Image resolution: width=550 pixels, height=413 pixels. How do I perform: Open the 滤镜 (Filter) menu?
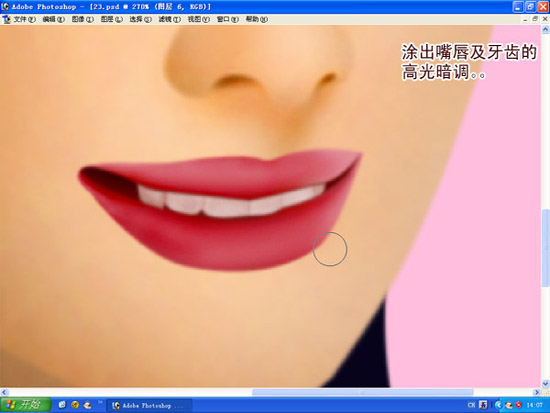click(x=169, y=19)
